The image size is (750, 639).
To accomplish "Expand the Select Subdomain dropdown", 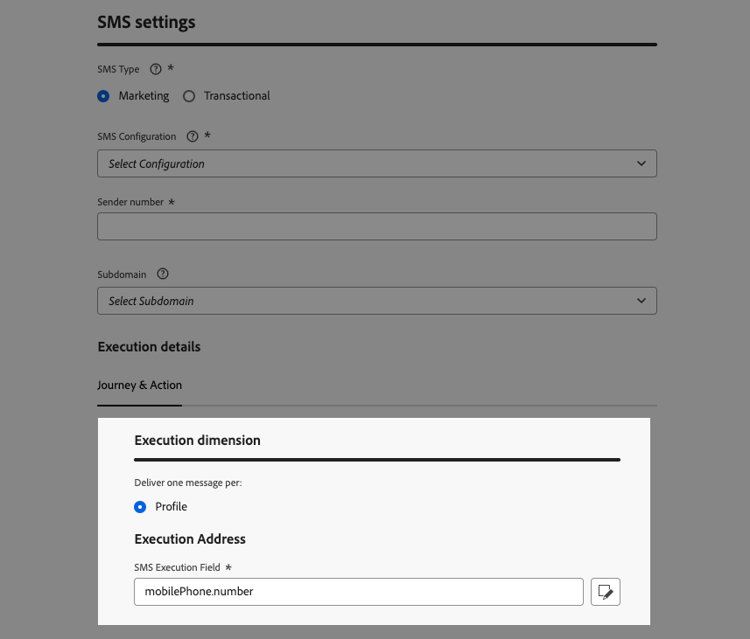I will click(376, 301).
